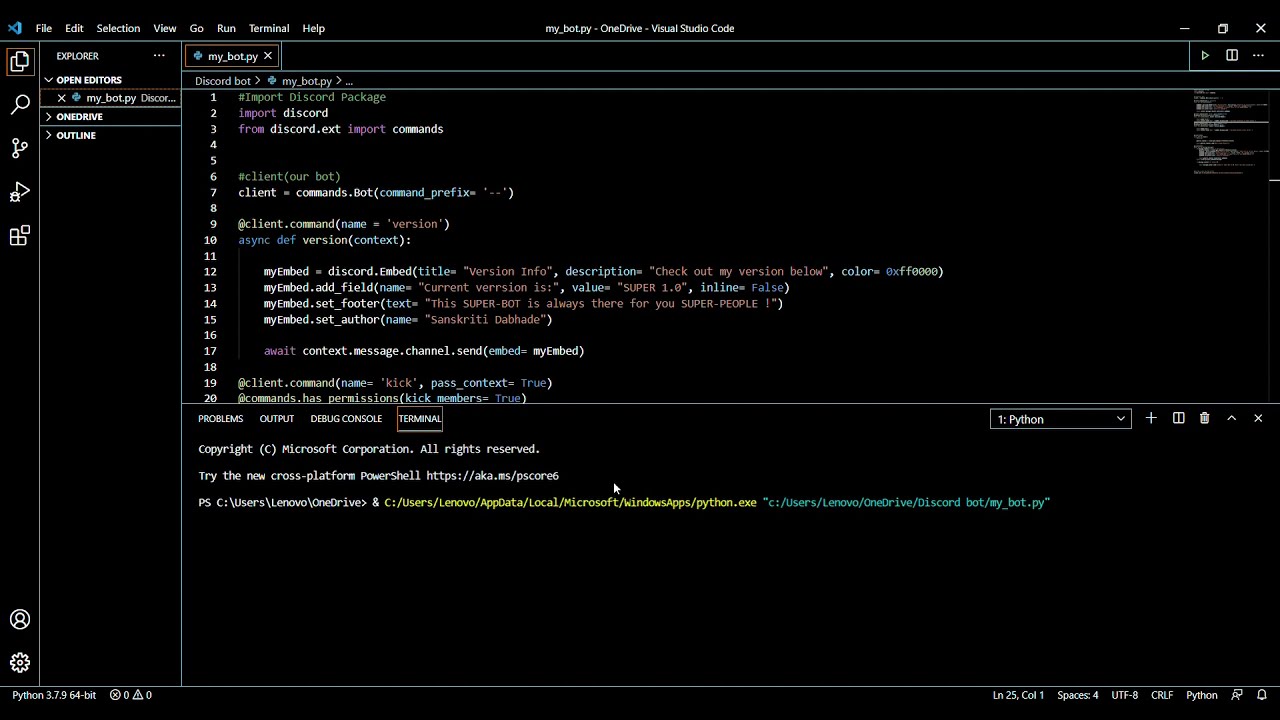Image resolution: width=1280 pixels, height=720 pixels.
Task: Click Python 3.7.9 64-bit interpreter selector
Action: [x=54, y=695]
